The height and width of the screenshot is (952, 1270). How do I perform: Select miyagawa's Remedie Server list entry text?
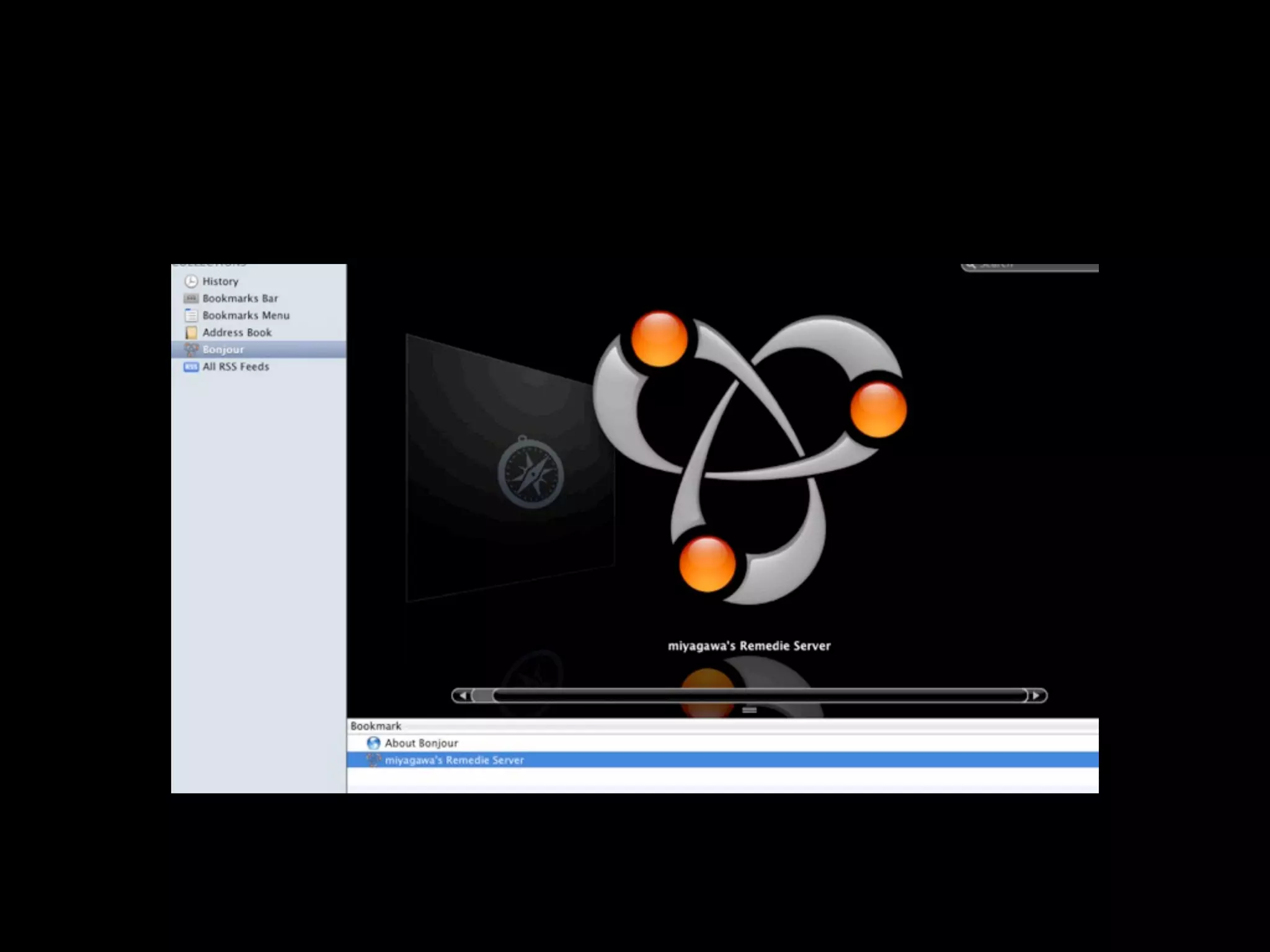click(x=454, y=760)
